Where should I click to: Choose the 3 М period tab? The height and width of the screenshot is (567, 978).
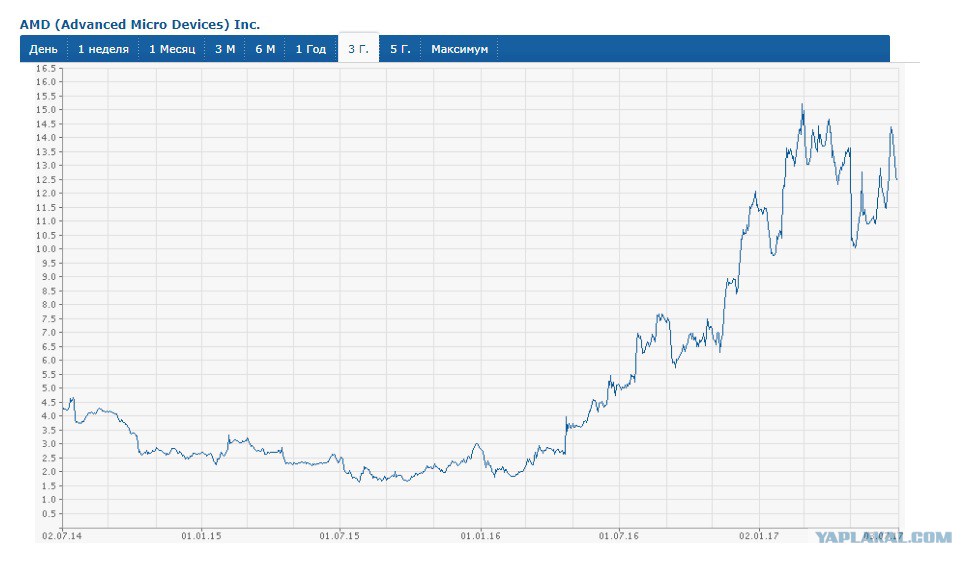tap(225, 49)
